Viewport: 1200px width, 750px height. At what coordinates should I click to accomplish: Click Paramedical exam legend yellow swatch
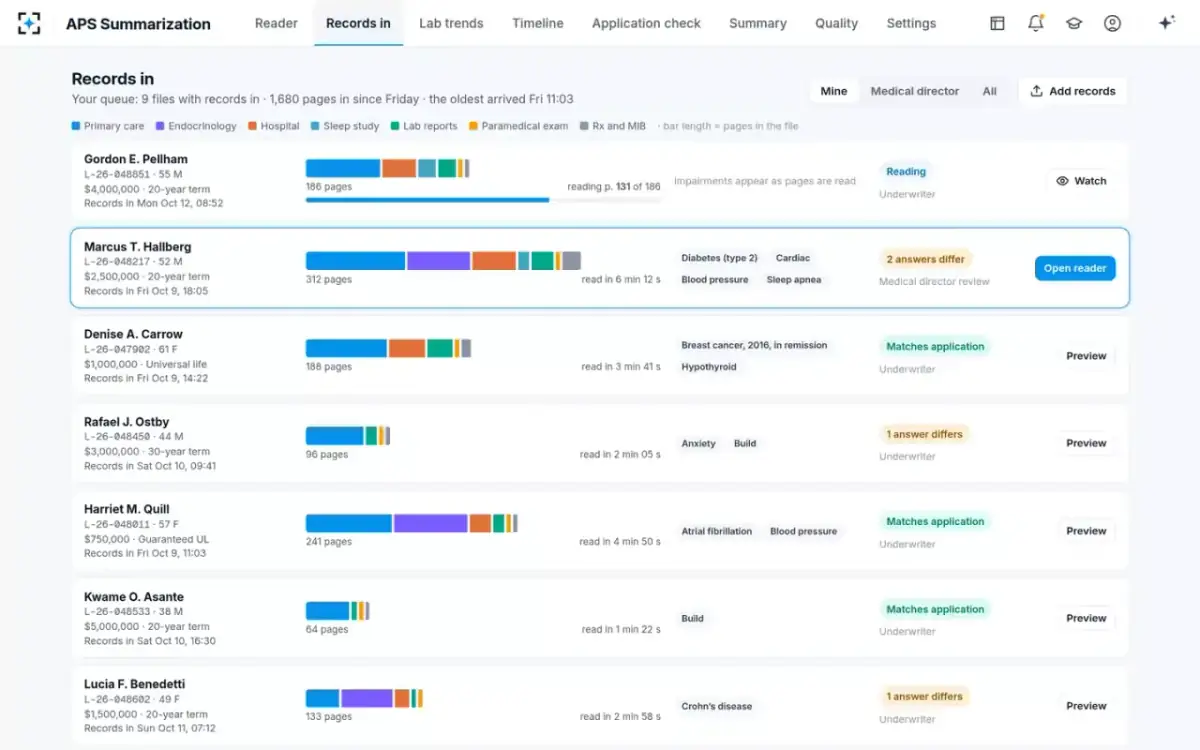(473, 126)
